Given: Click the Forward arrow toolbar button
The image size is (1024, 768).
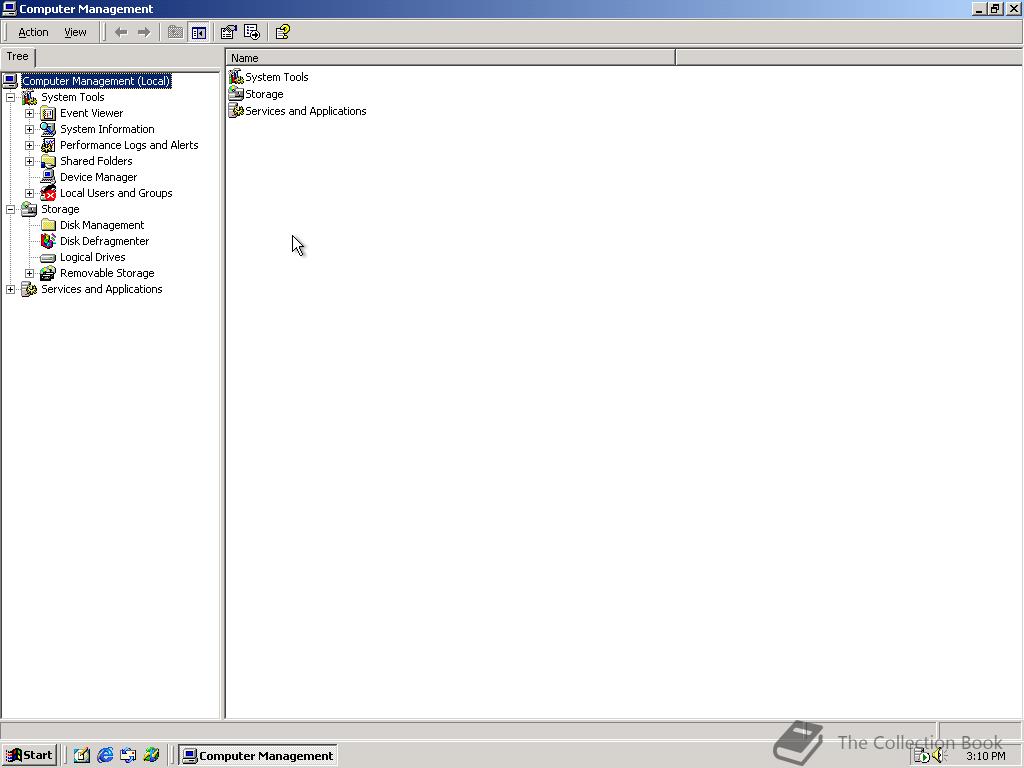Looking at the screenshot, I should tap(144, 32).
